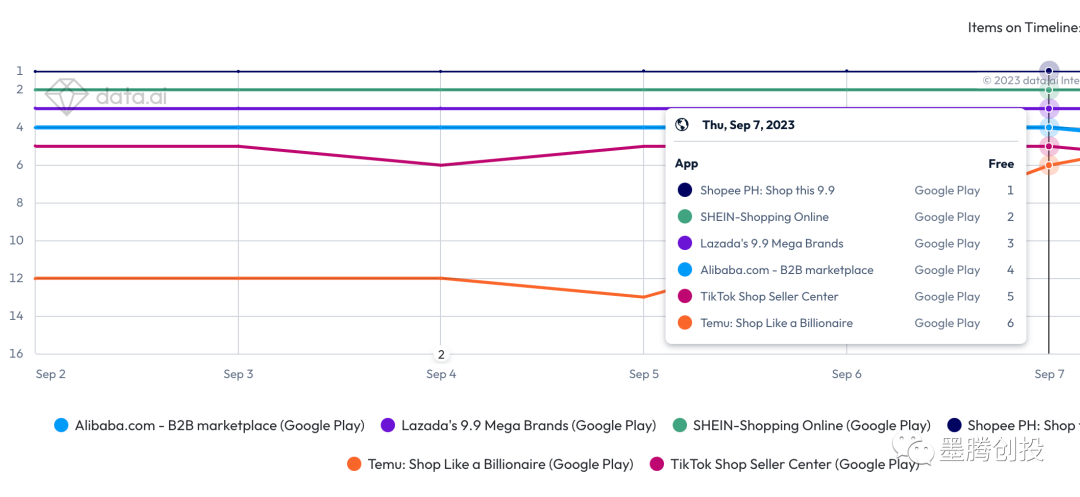Toggle Lazada's 9.9 Mega Brands legend series
Viewport: 1080px width, 497px height.
pyautogui.click(x=518, y=425)
